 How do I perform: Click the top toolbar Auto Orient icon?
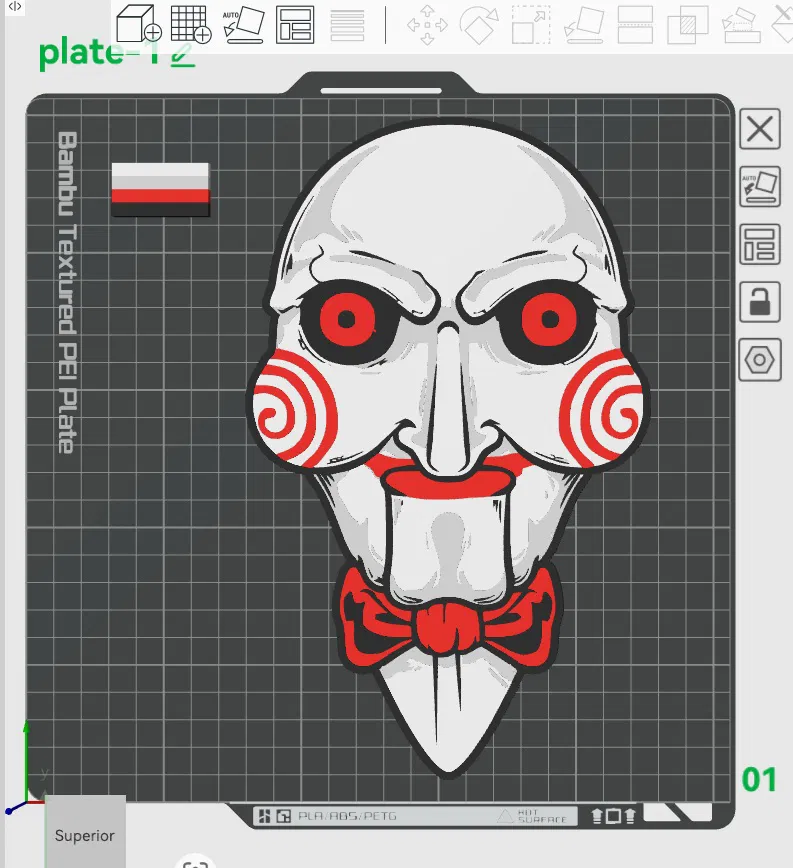tap(243, 24)
